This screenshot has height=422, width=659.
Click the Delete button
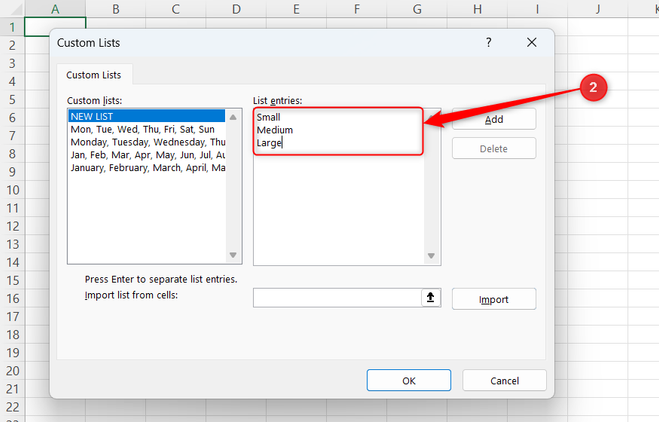pos(494,148)
